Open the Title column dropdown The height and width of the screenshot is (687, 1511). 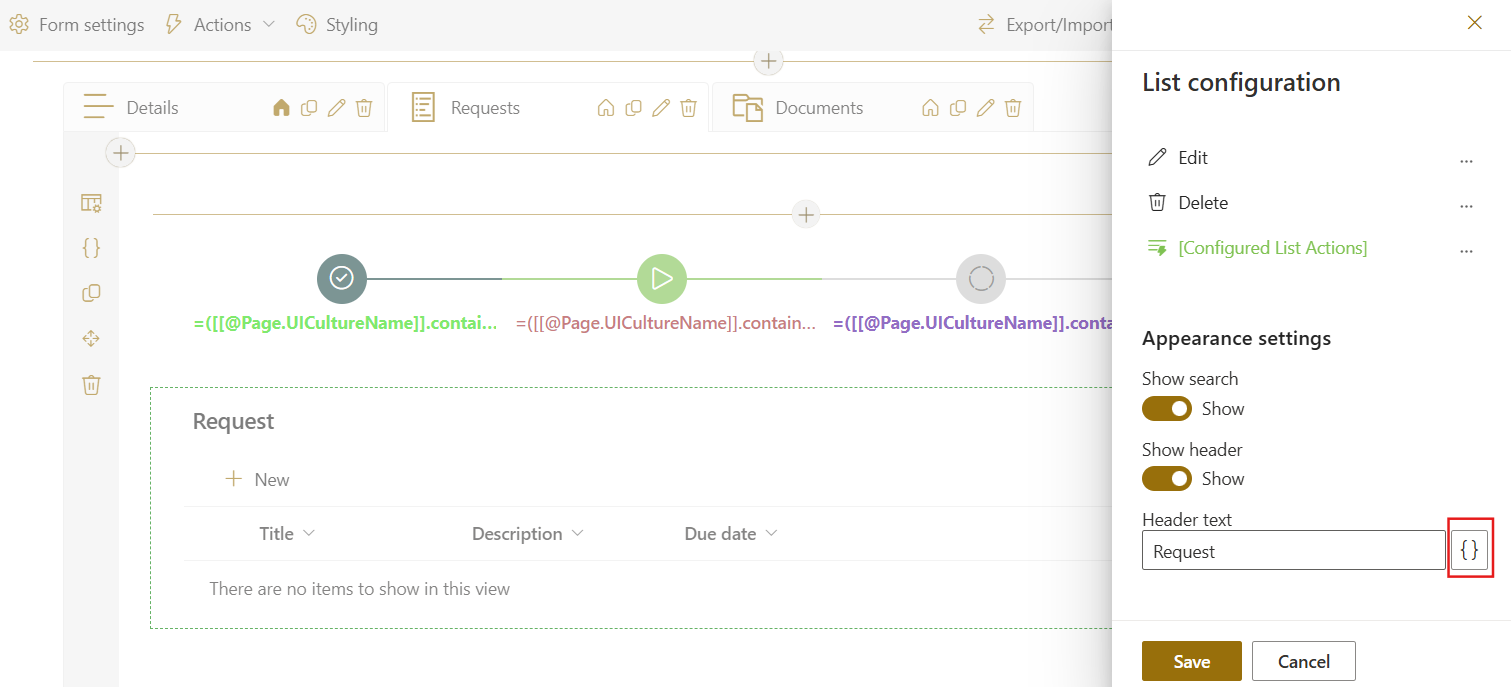(308, 534)
